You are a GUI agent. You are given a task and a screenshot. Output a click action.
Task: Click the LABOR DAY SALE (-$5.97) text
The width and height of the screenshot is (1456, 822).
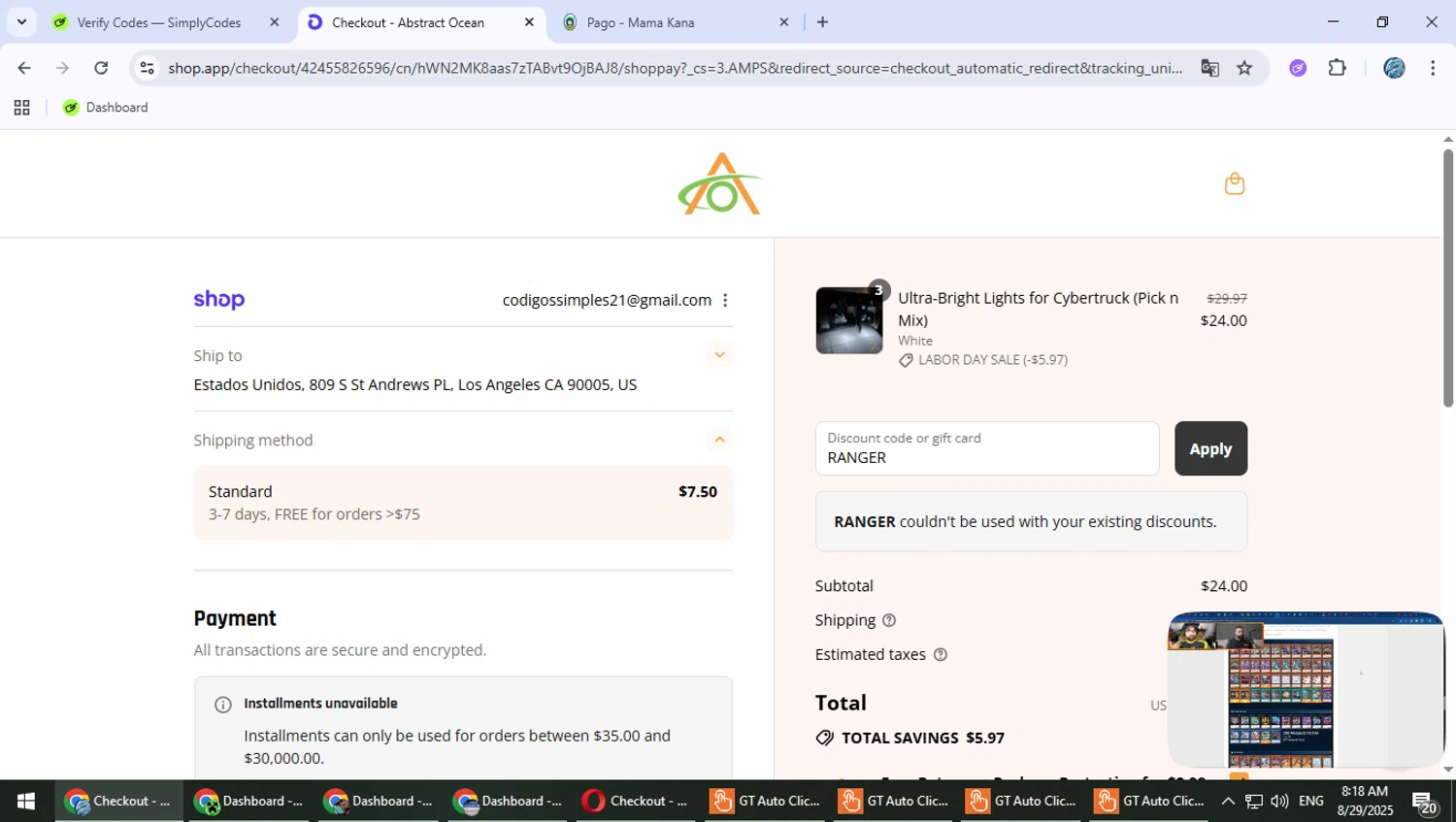coord(993,360)
